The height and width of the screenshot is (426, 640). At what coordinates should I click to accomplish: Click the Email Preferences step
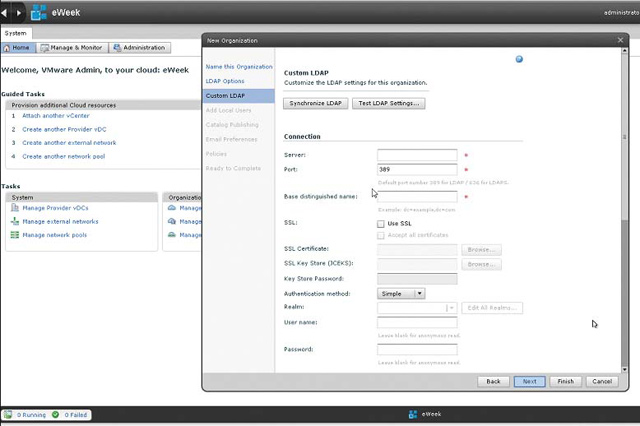pos(231,139)
